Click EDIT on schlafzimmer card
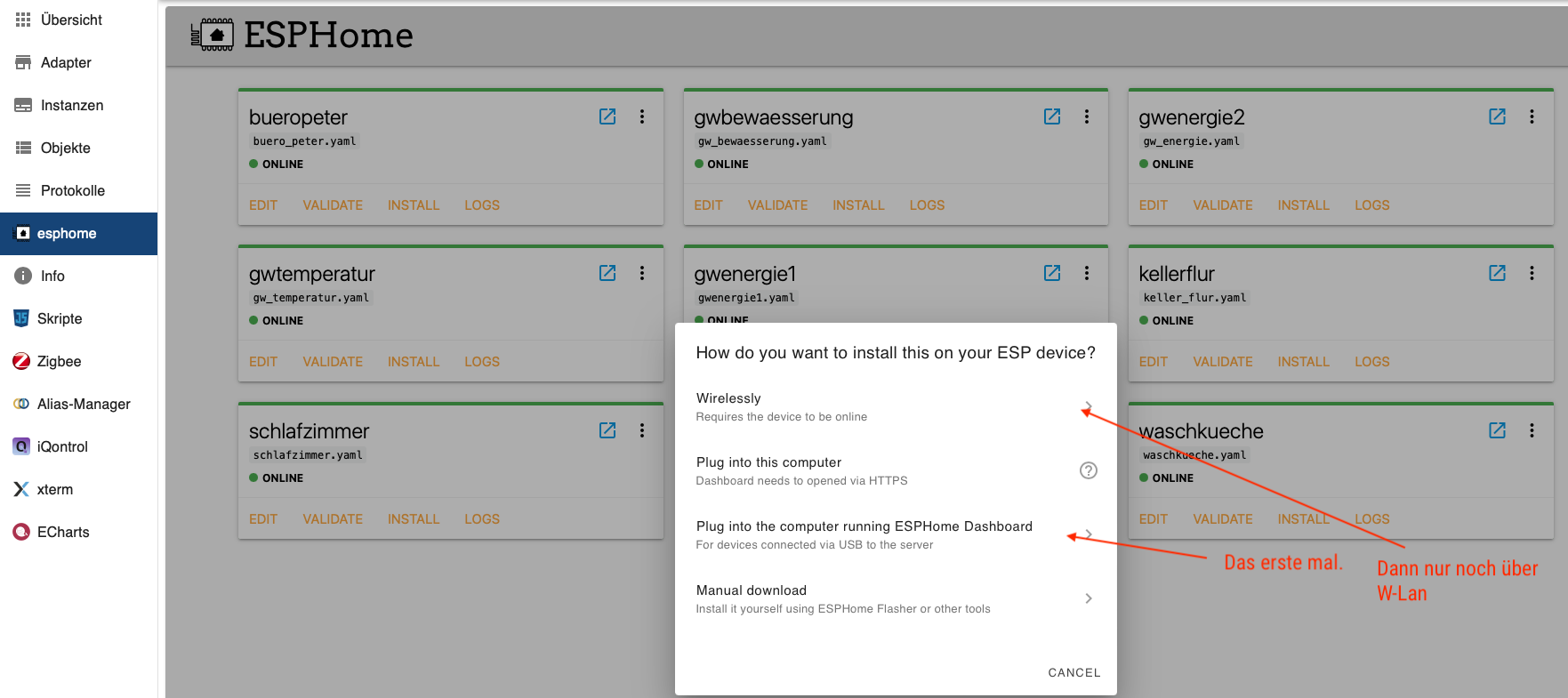The height and width of the screenshot is (698, 1568). [263, 519]
